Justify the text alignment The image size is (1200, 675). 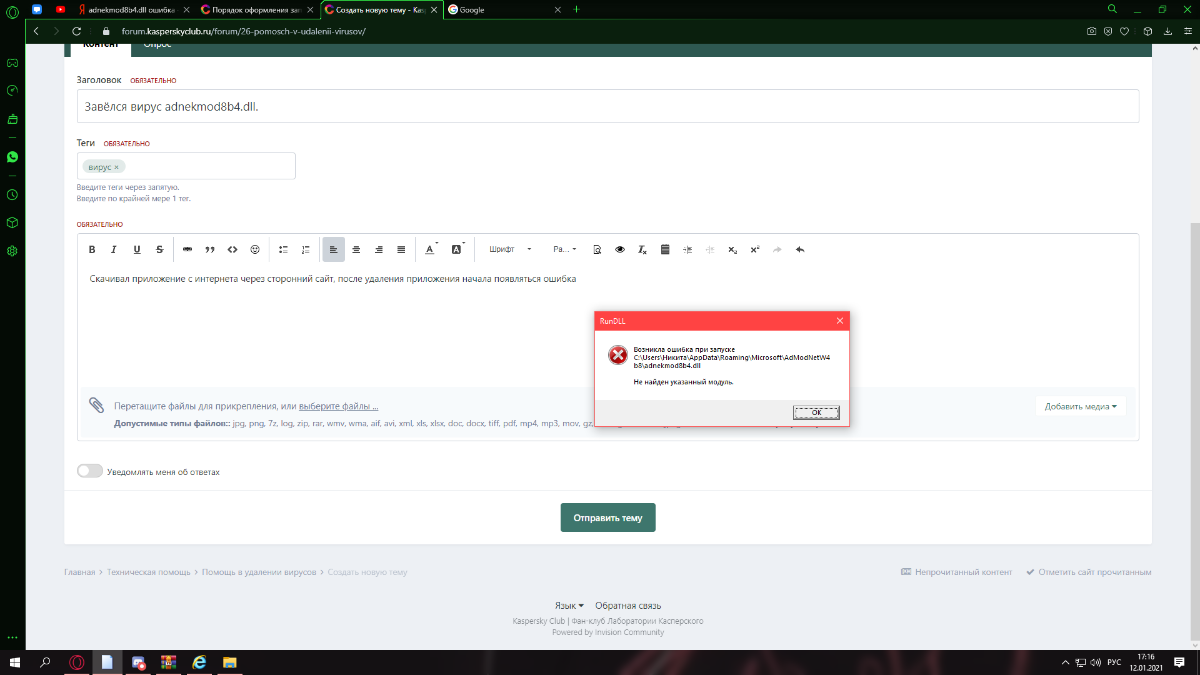click(x=401, y=249)
